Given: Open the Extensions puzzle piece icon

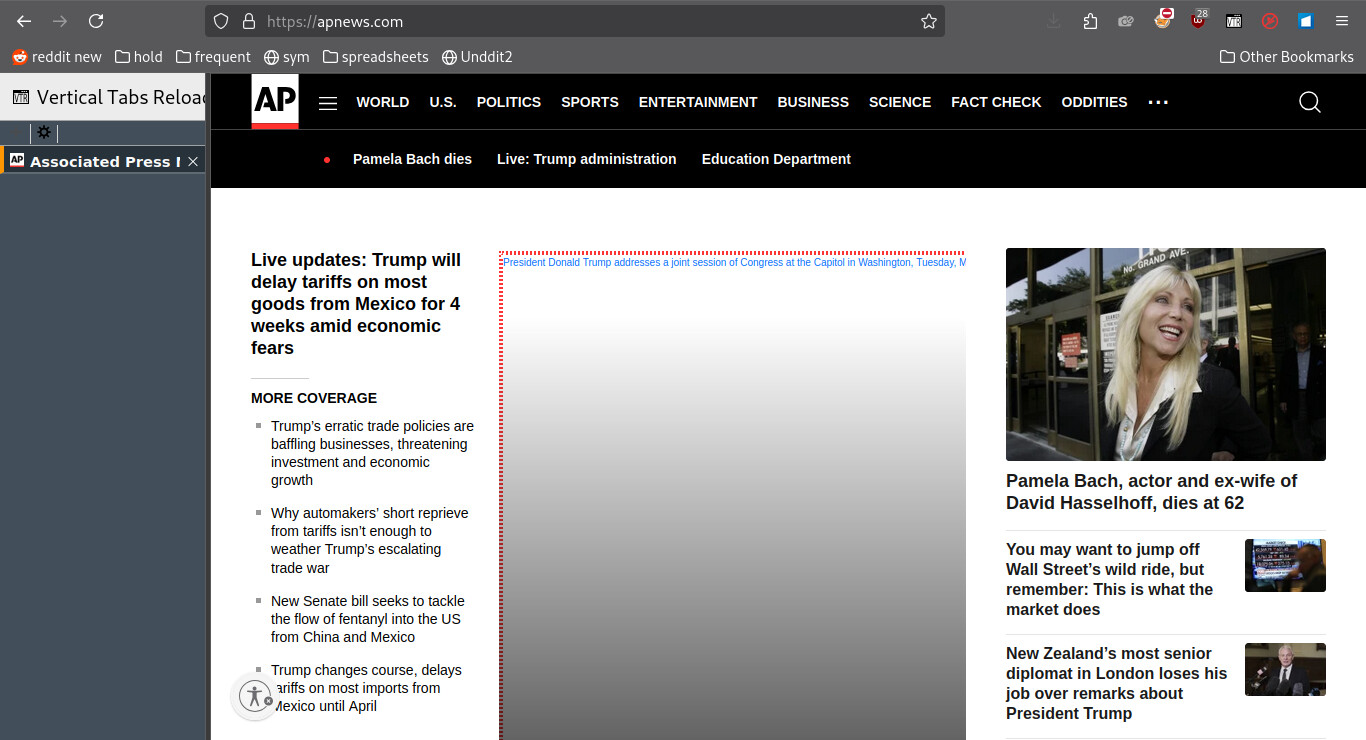Looking at the screenshot, I should click(x=1090, y=21).
